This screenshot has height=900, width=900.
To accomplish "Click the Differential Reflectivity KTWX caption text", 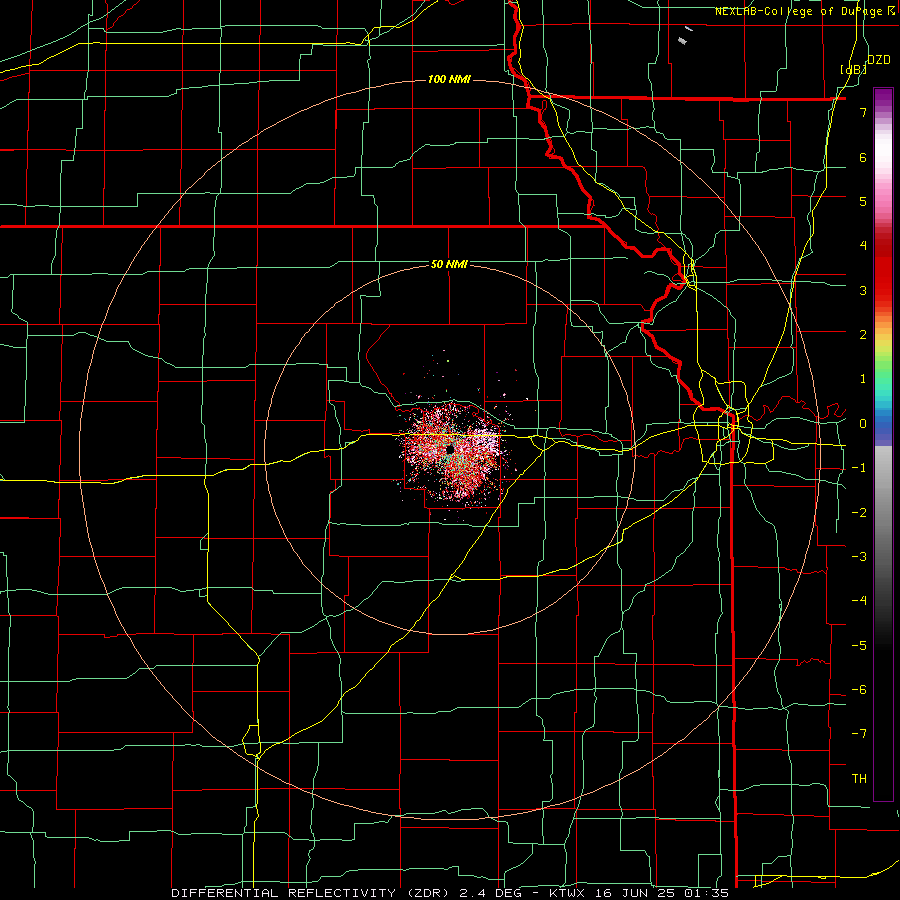I will click(x=450, y=893).
